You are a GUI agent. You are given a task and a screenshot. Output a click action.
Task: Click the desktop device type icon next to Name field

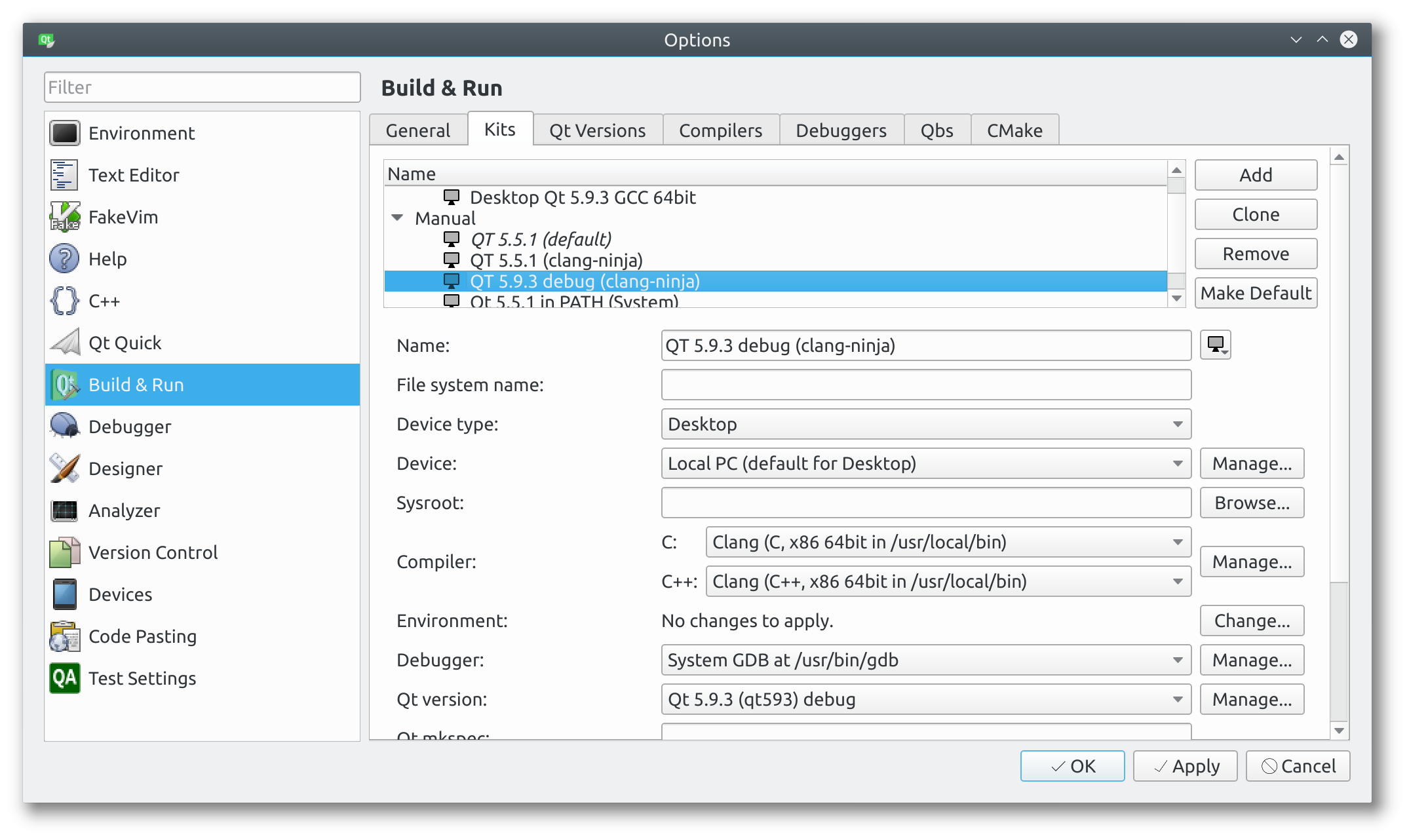1217,345
